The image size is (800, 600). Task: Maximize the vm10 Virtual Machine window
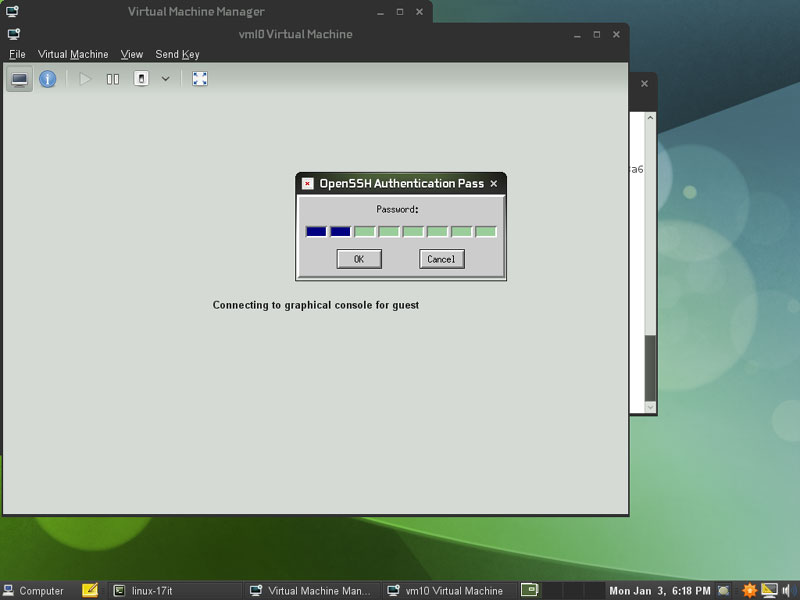[596, 34]
